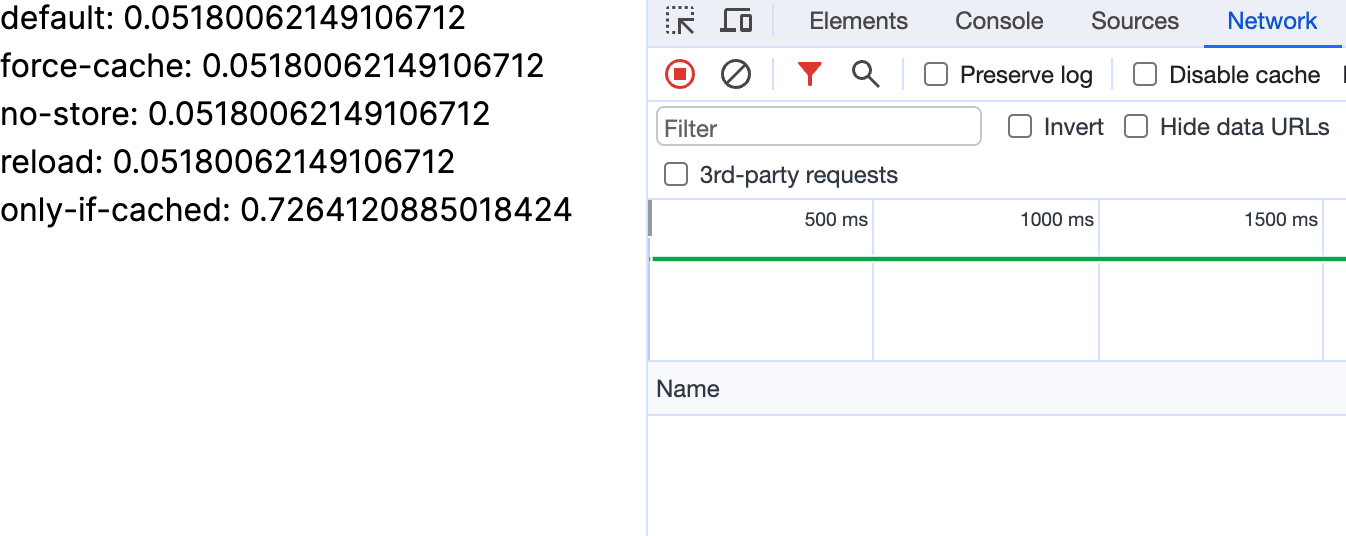Activate the inspect element picker icon
Screen dimensions: 1346x536
click(x=680, y=21)
